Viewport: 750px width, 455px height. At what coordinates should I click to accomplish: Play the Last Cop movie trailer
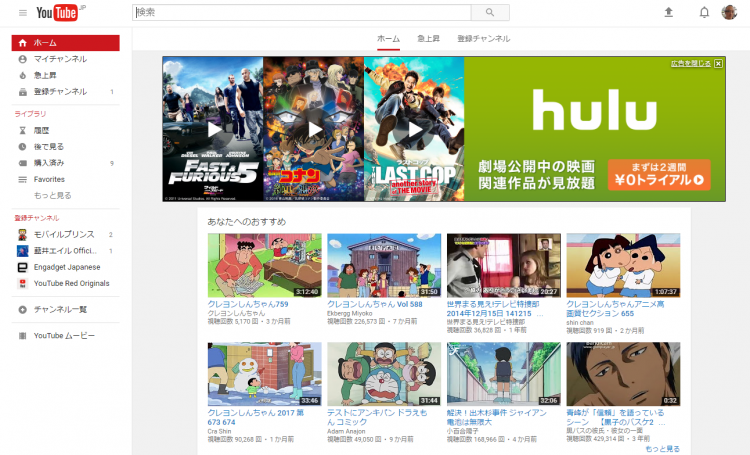pyautogui.click(x=414, y=129)
